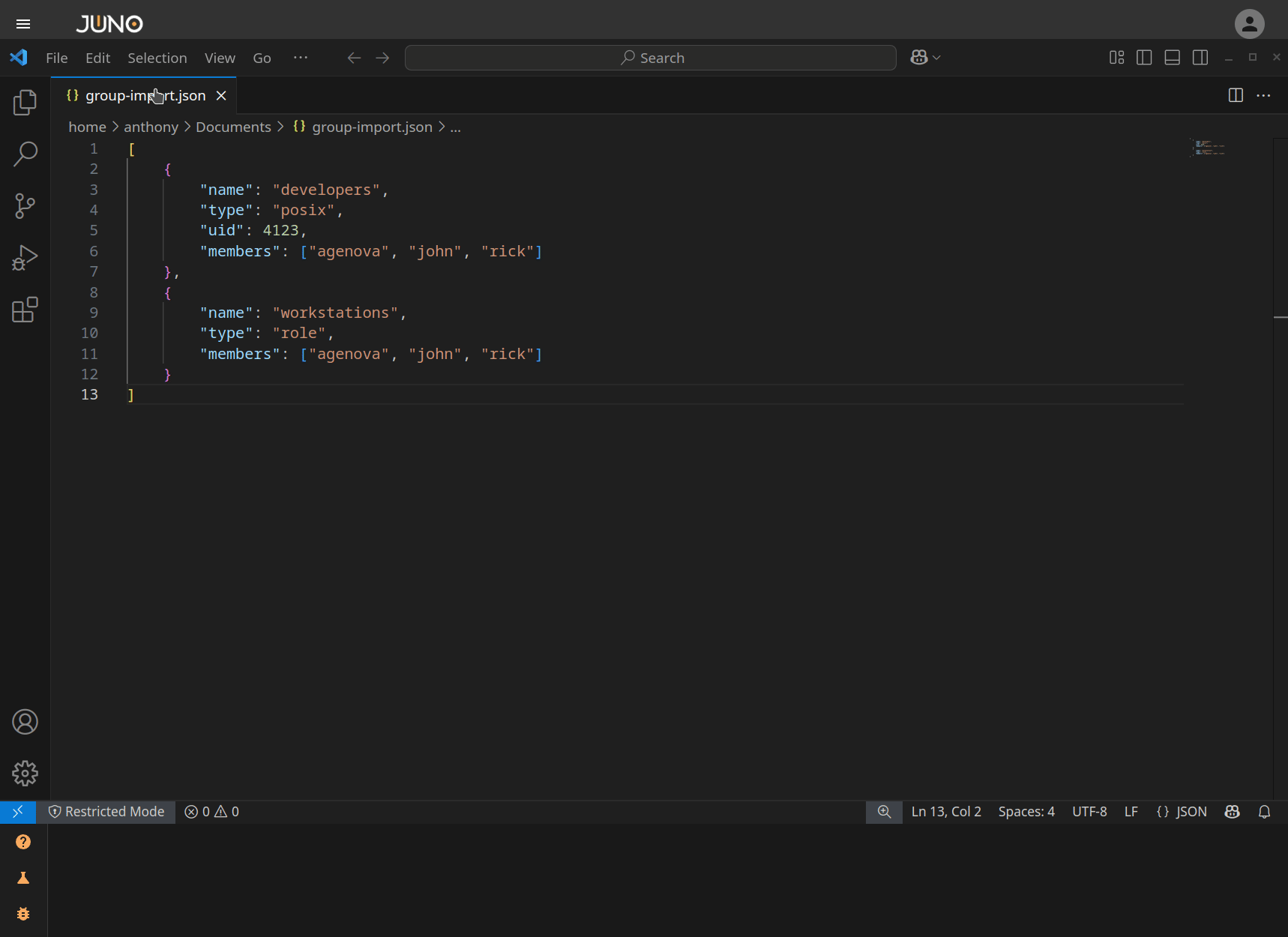Open Problems via errors and warnings count
Image resolution: width=1288 pixels, height=937 pixels.
(211, 812)
